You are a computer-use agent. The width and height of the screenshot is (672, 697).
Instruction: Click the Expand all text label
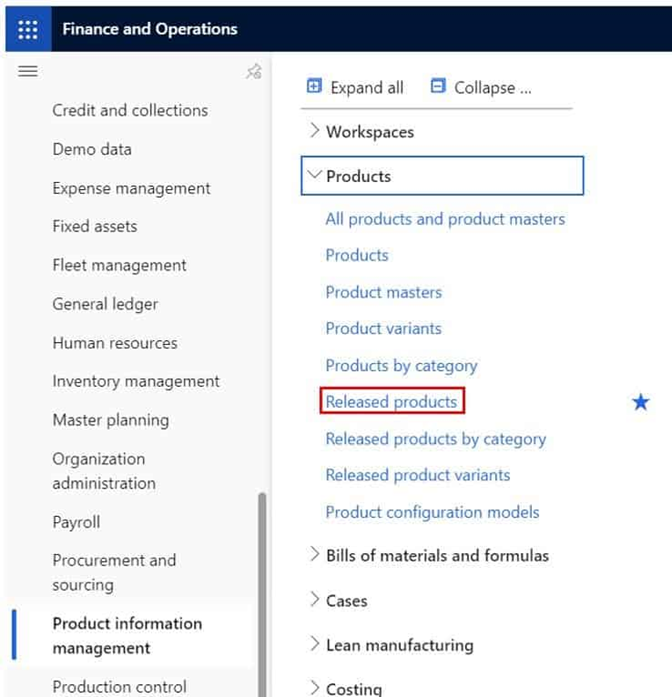tap(367, 88)
